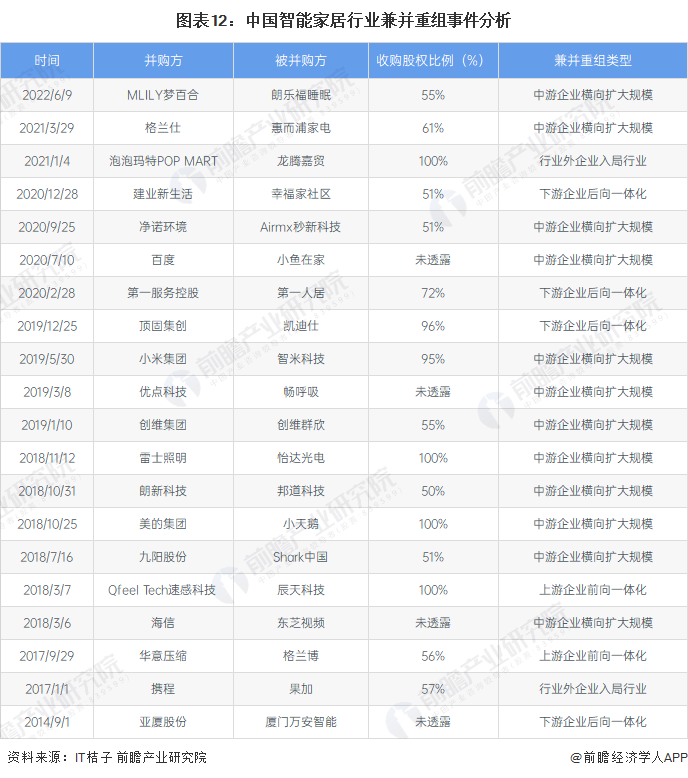
Task: Click the 惠而浦家电 cell
Action: (301, 128)
